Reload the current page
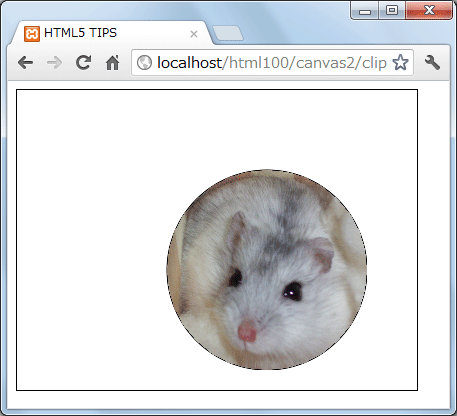The width and height of the screenshot is (457, 416). pyautogui.click(x=83, y=62)
